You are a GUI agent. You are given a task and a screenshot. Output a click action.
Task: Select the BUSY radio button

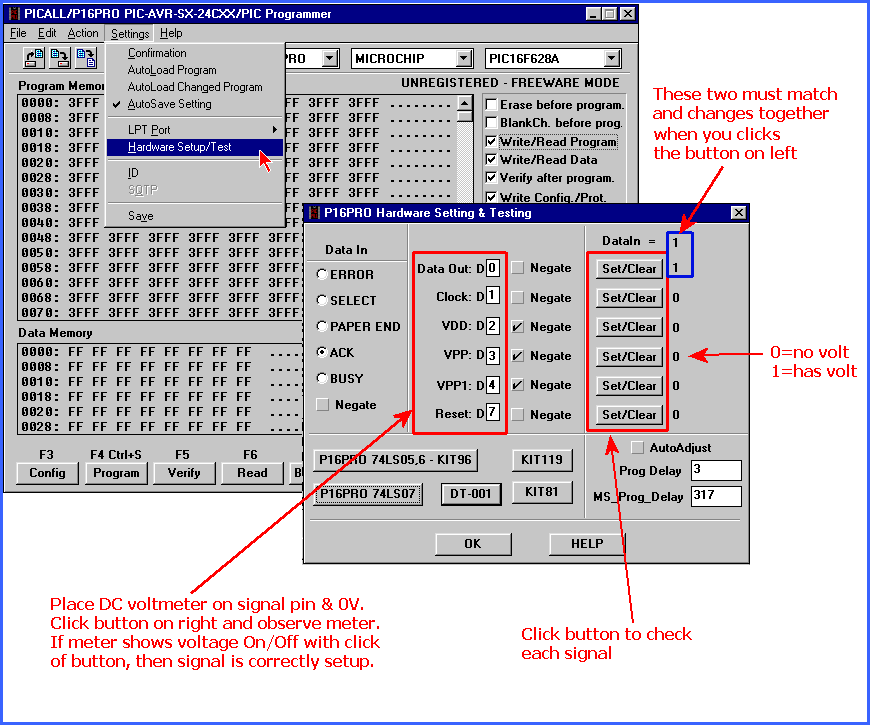pyautogui.click(x=321, y=378)
